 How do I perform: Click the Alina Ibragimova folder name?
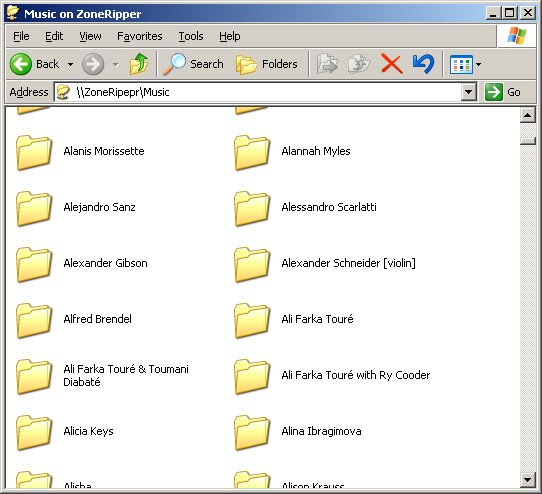[321, 431]
